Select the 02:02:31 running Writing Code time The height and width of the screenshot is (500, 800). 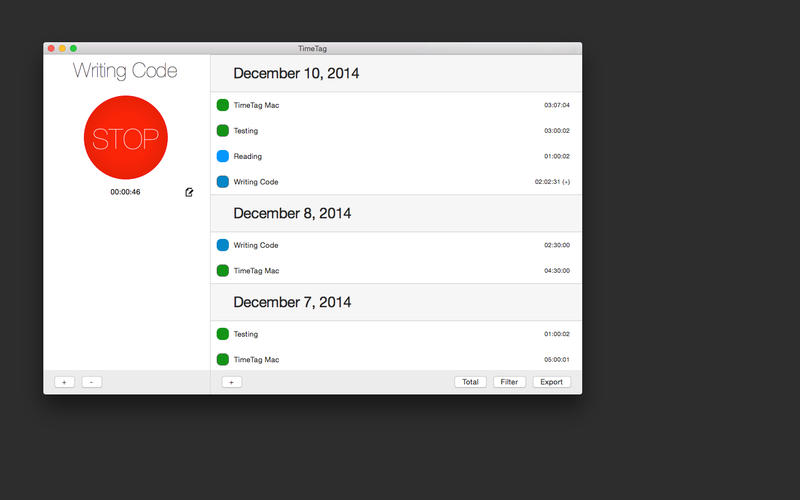pos(551,182)
